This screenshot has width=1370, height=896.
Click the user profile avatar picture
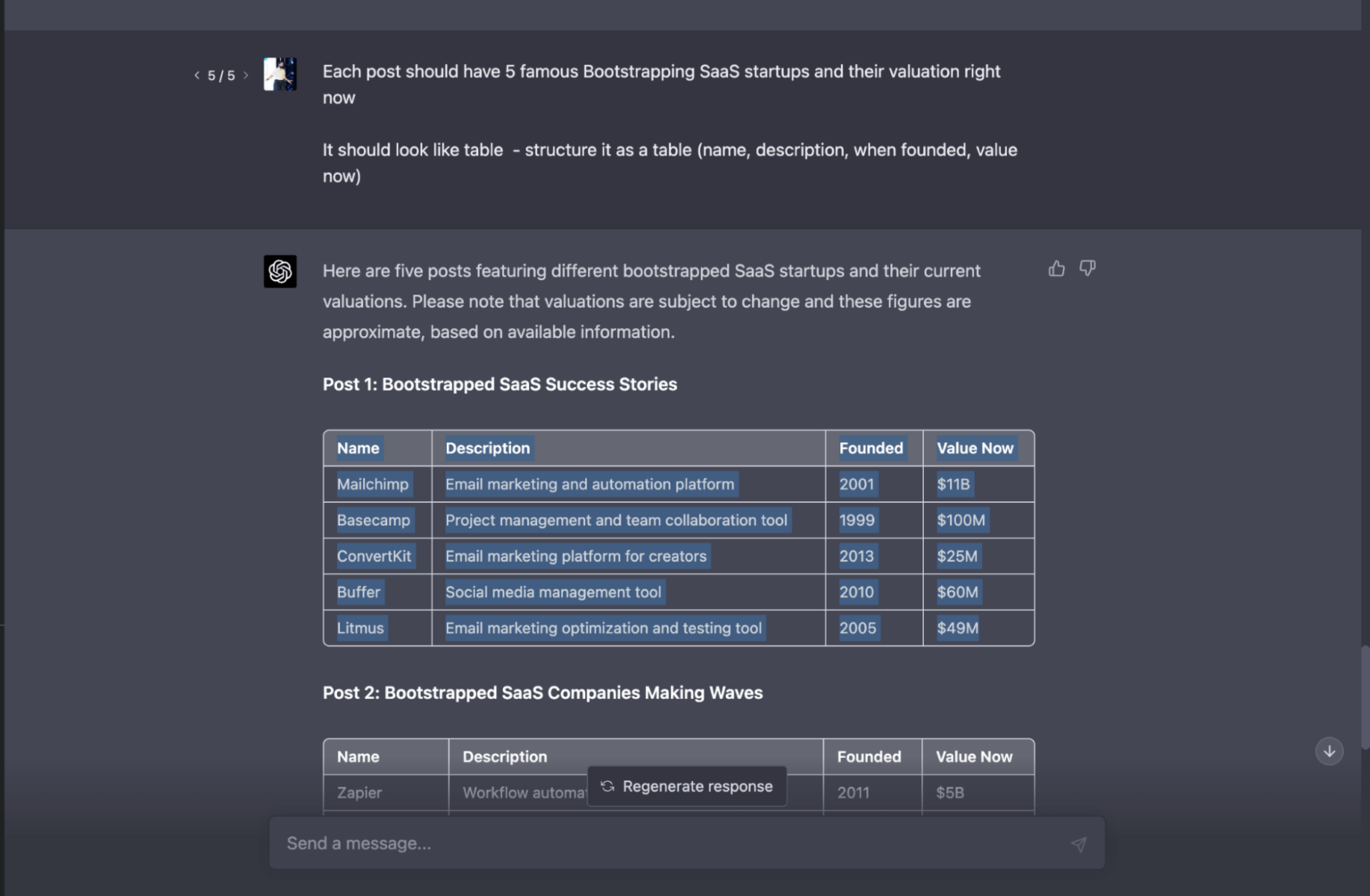[279, 74]
